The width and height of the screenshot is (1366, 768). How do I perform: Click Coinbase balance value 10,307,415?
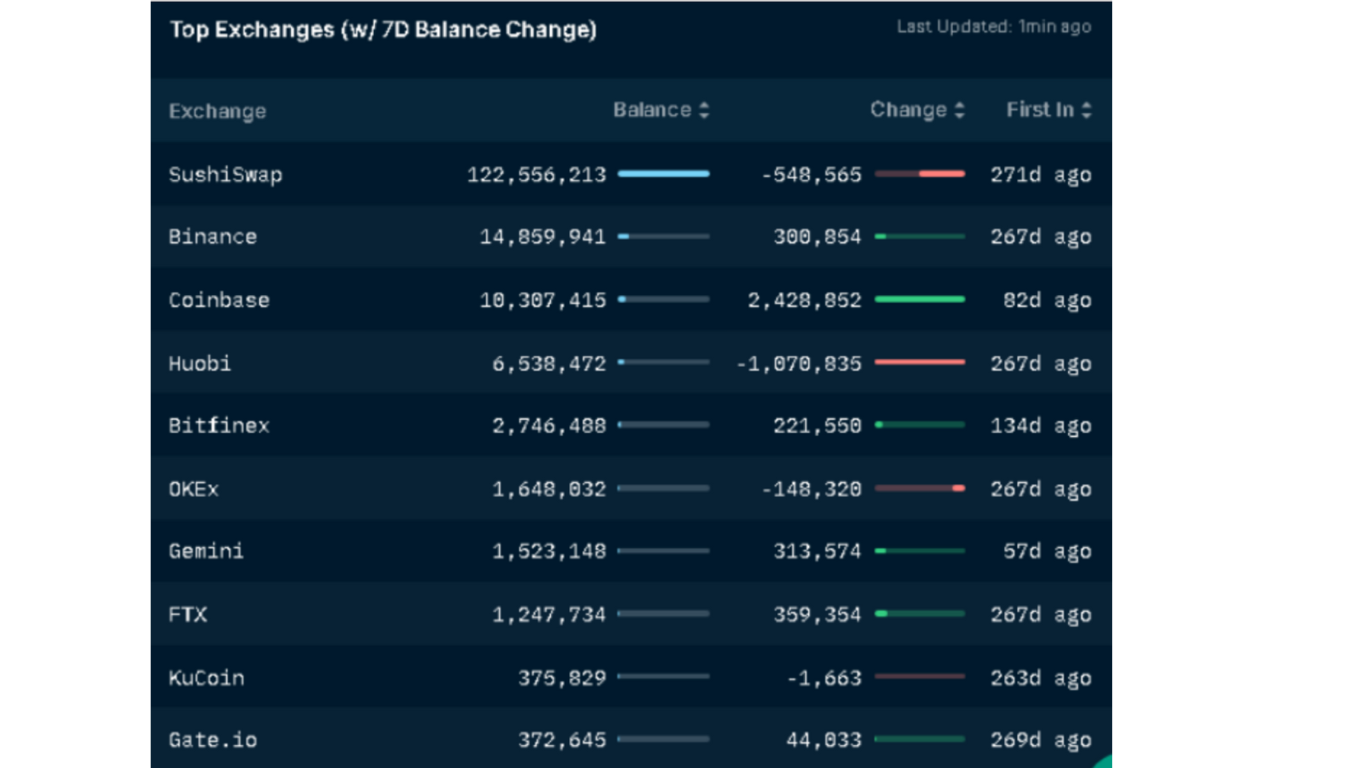pos(542,300)
